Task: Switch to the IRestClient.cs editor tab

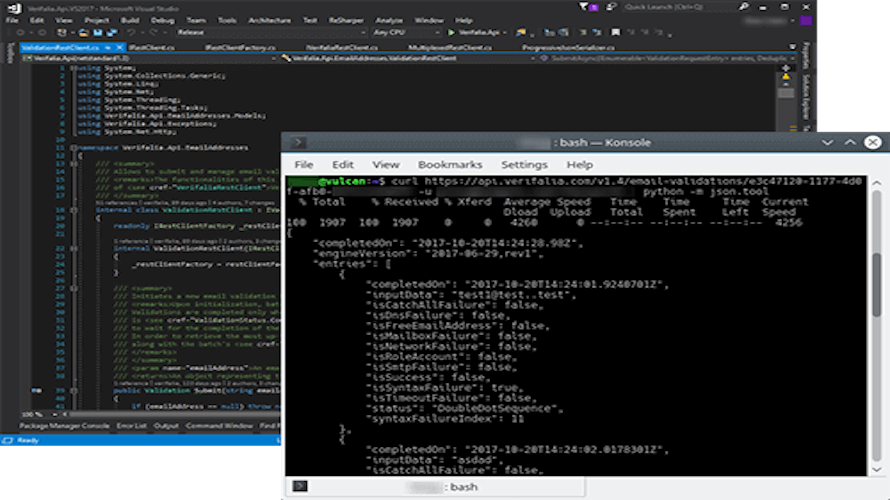Action: [x=152, y=48]
